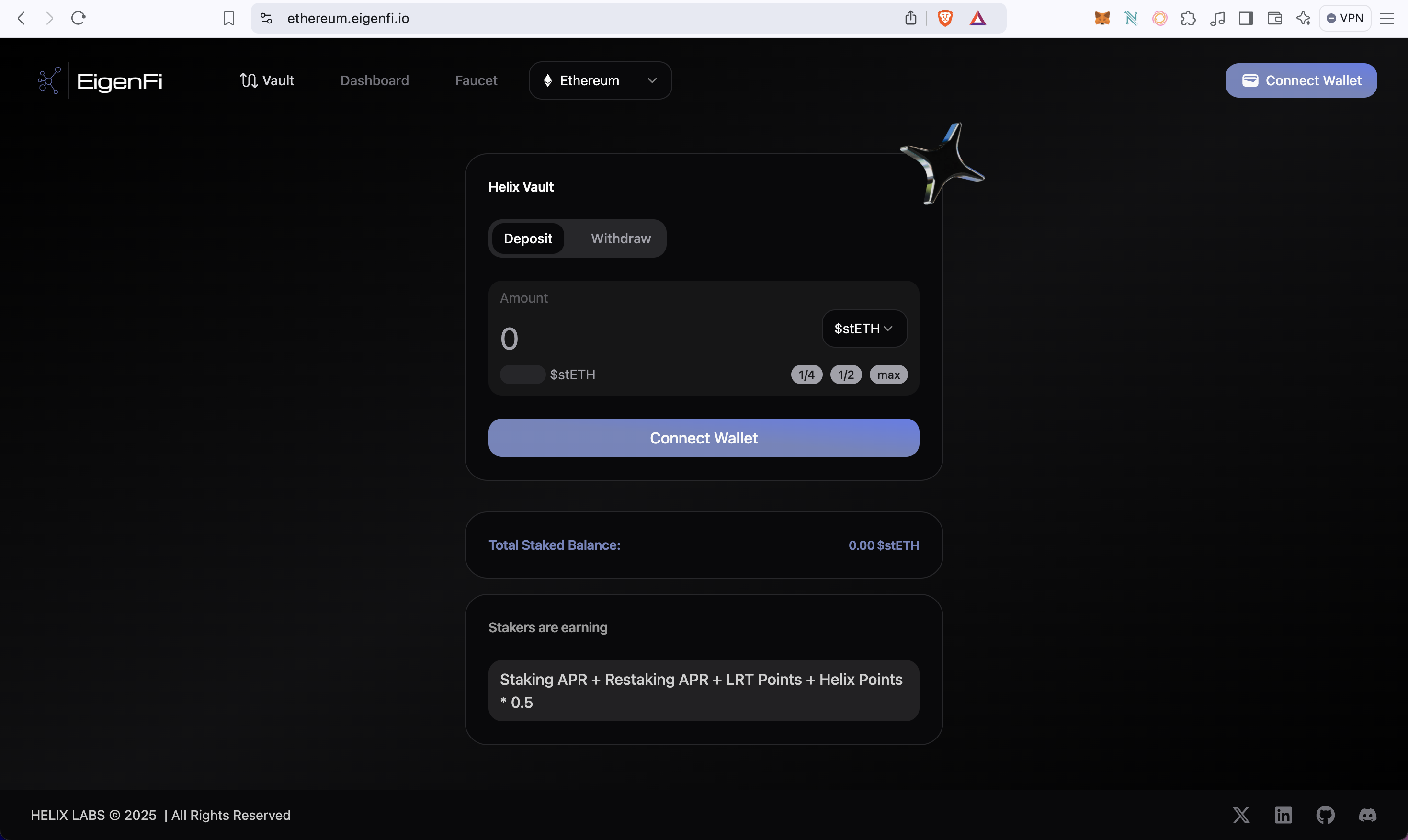Switch to Withdraw mode

(621, 239)
